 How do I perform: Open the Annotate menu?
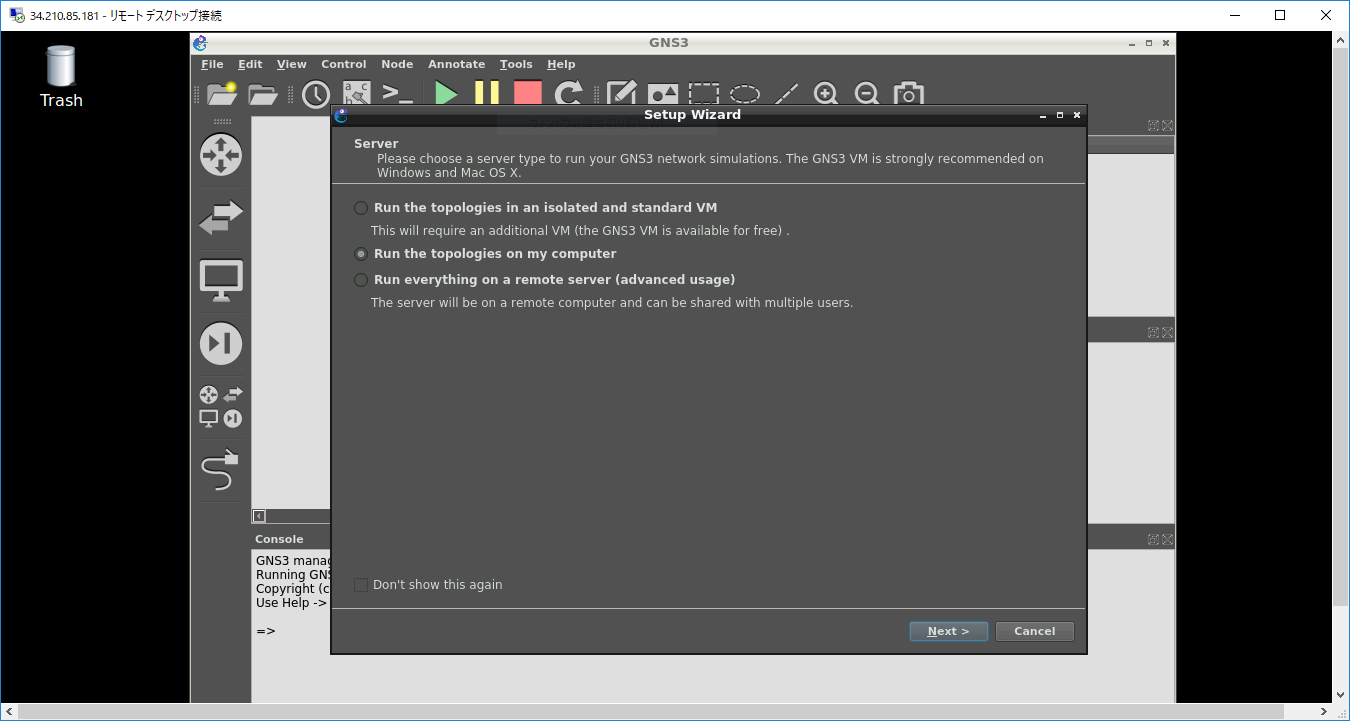pos(457,64)
